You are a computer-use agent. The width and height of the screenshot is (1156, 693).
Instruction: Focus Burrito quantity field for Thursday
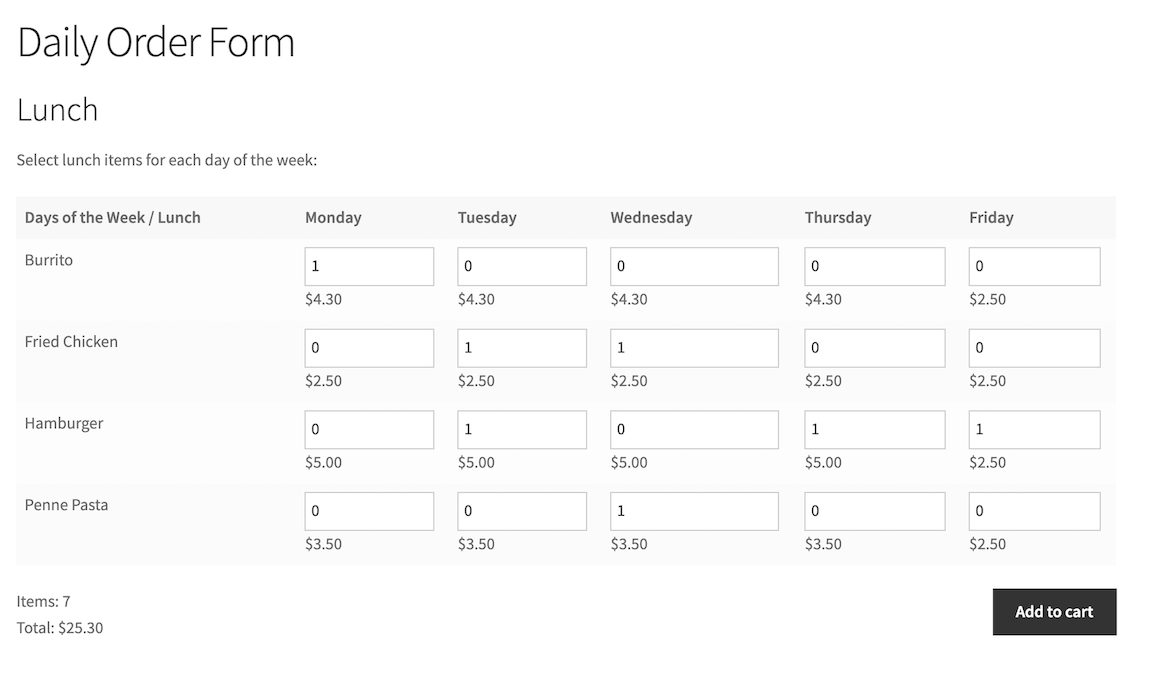(x=874, y=267)
